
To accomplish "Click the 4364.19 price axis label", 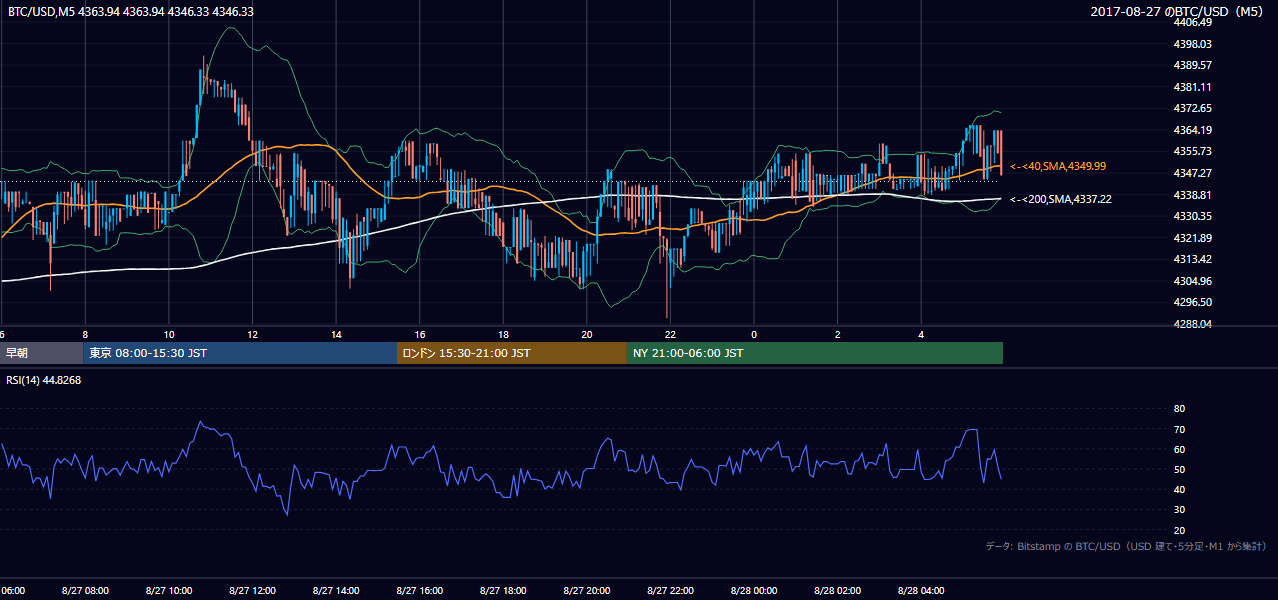I will click(1193, 130).
